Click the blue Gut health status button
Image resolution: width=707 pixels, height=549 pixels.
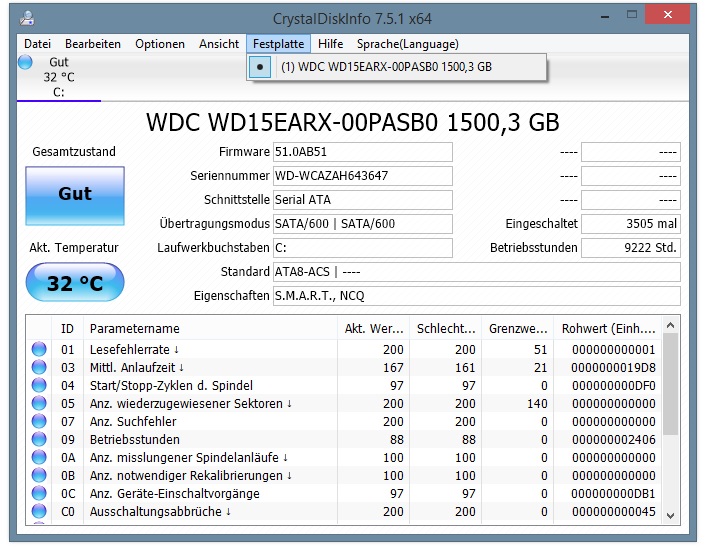pyautogui.click(x=75, y=196)
